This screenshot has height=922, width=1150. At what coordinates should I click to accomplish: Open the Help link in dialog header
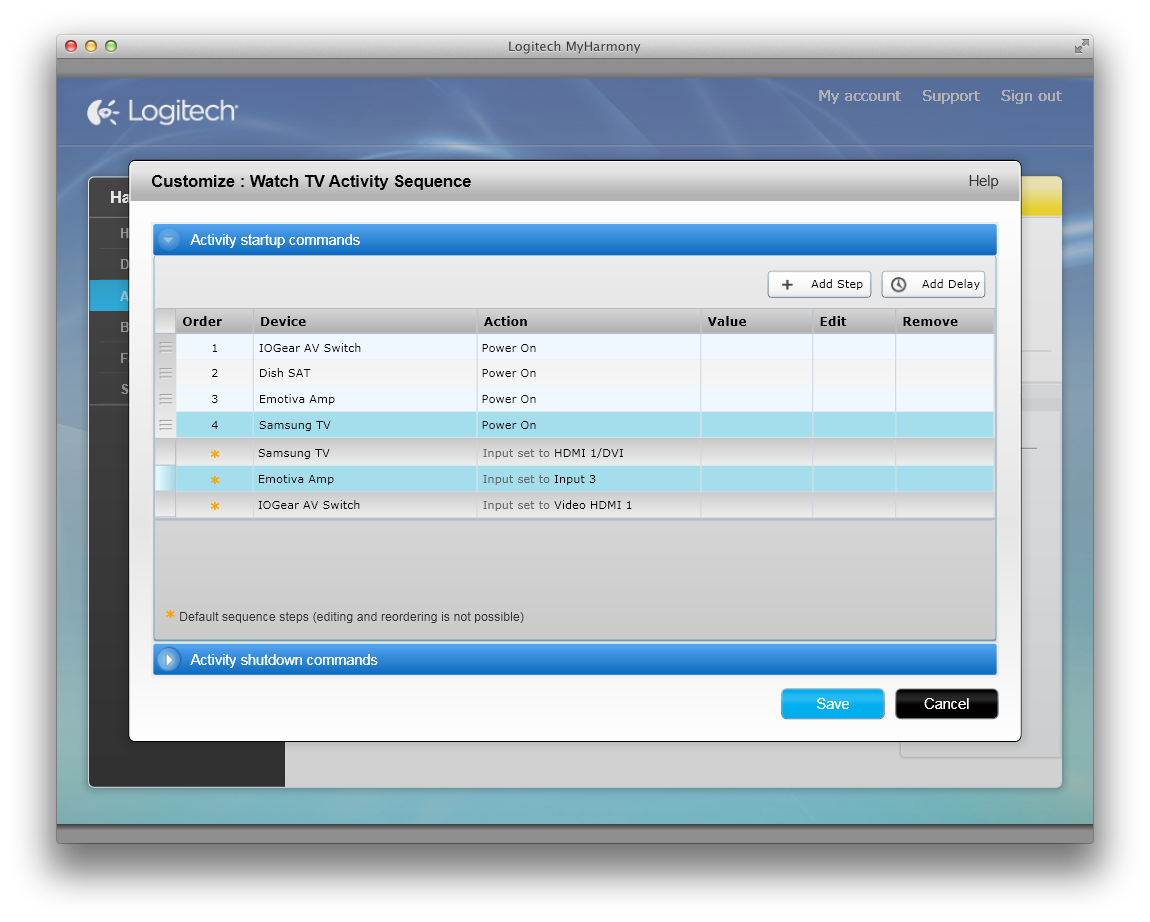coord(982,181)
